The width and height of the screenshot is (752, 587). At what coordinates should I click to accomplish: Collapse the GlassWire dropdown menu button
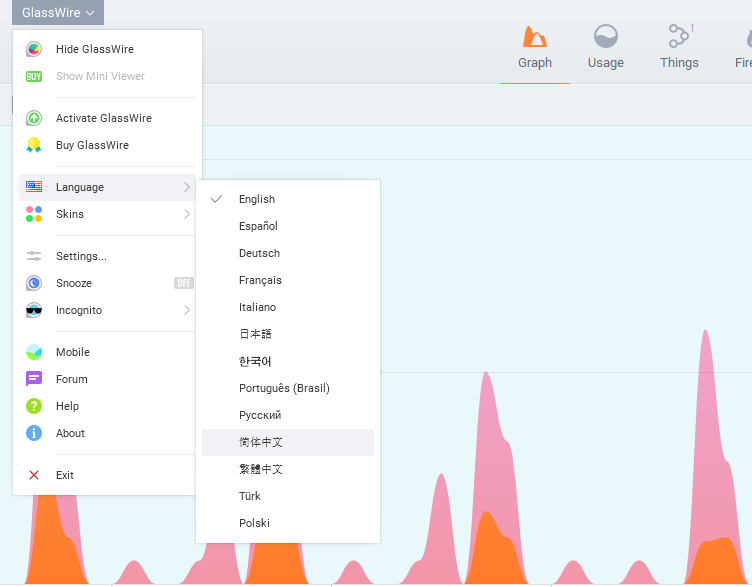[x=58, y=12]
